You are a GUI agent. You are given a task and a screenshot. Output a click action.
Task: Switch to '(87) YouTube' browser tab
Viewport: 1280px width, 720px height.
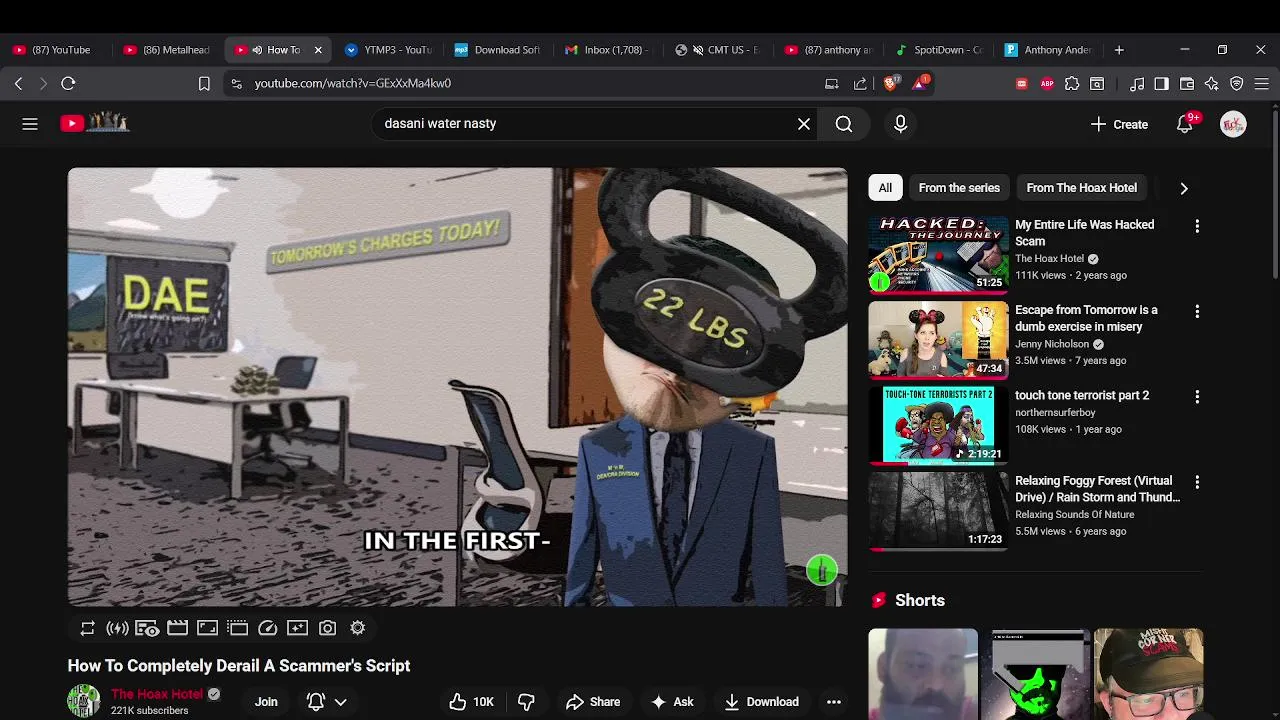[x=52, y=50]
